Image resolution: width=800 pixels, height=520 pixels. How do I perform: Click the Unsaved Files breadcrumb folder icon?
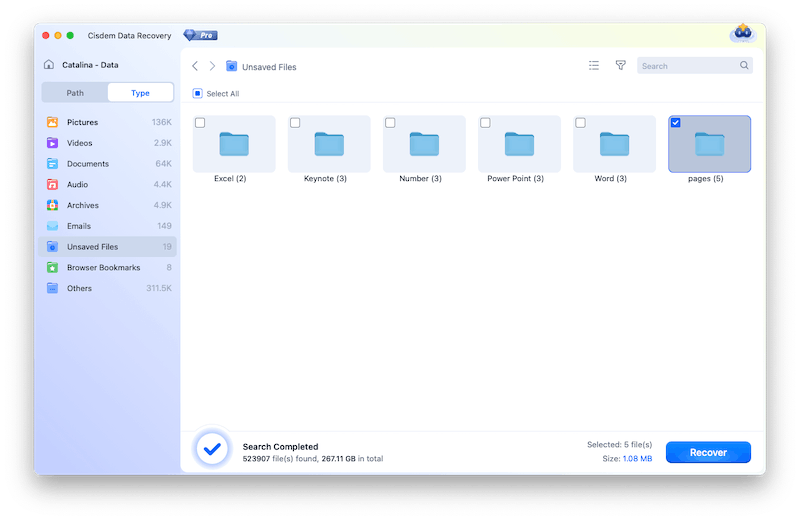point(232,66)
